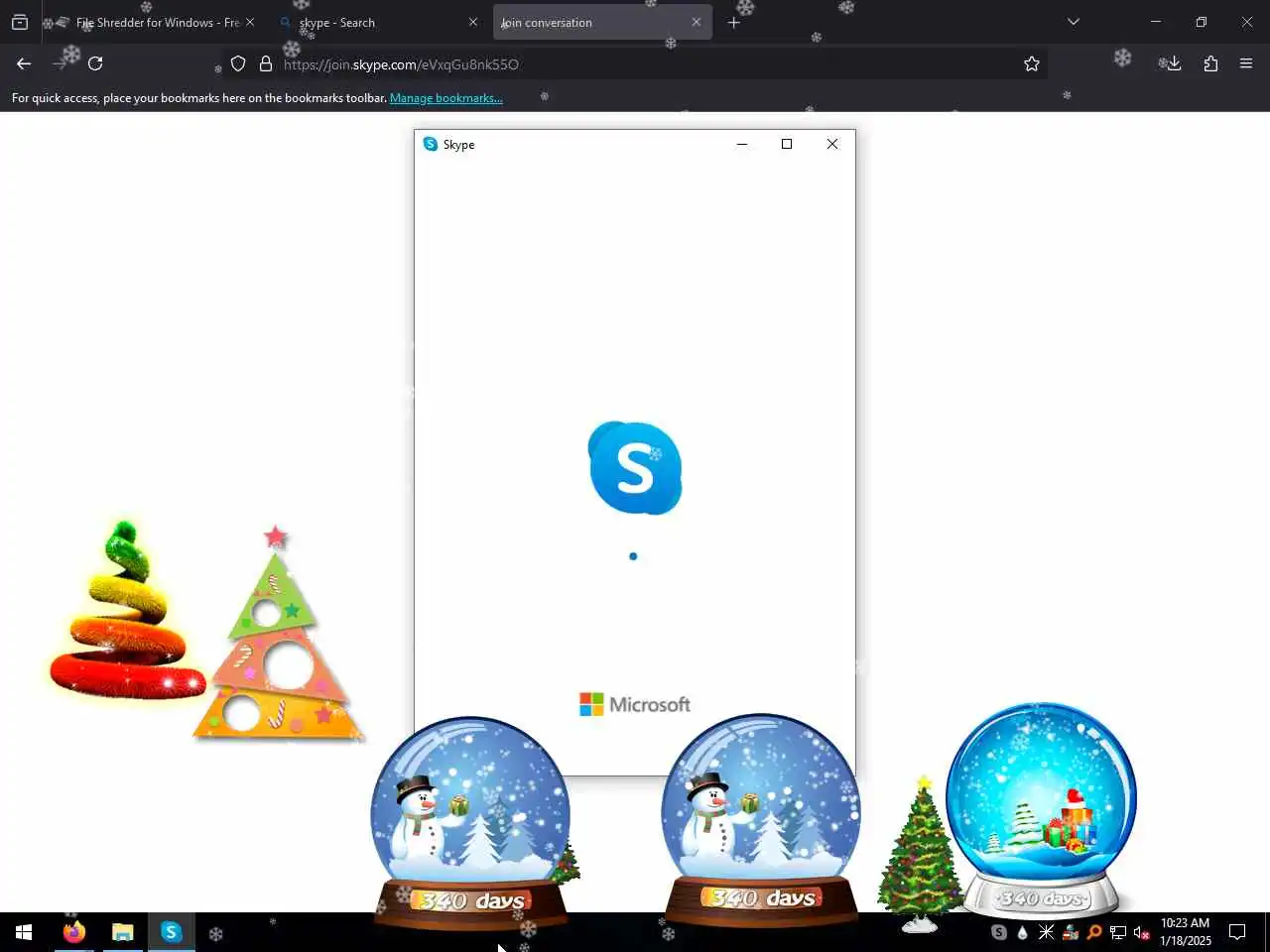Open the clock showing 10:23 AM

(x=1186, y=932)
